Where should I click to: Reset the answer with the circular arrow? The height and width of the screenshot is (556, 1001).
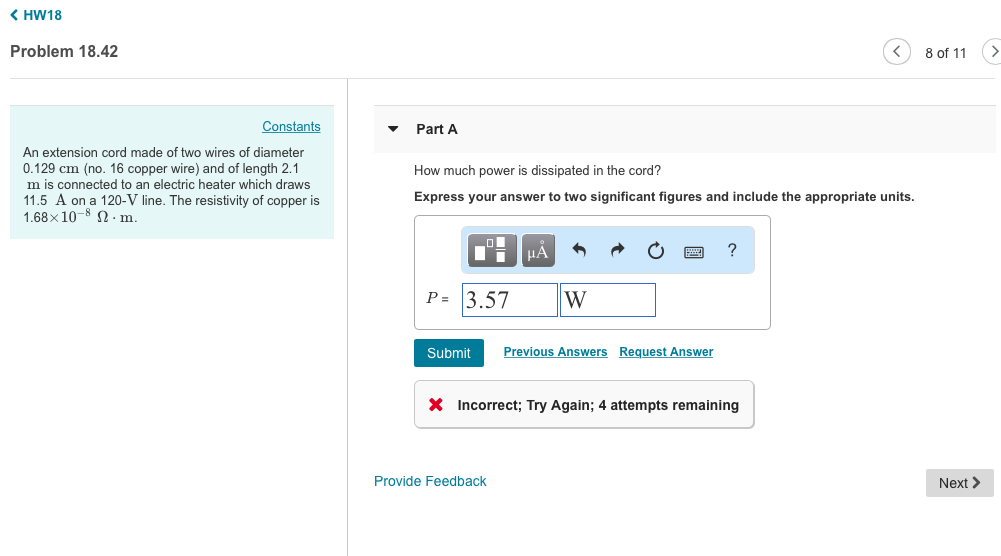tap(655, 251)
